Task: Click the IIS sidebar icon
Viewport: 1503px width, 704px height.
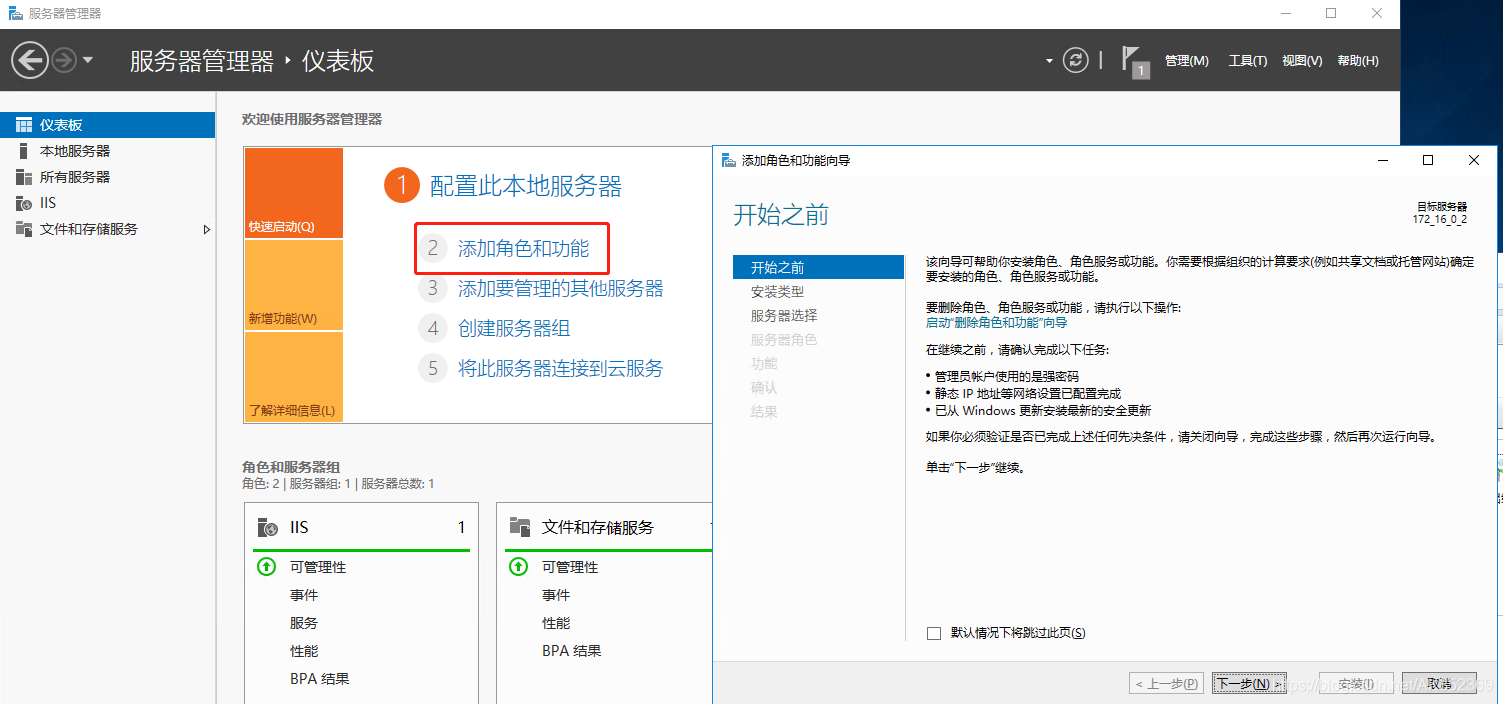Action: tap(24, 203)
